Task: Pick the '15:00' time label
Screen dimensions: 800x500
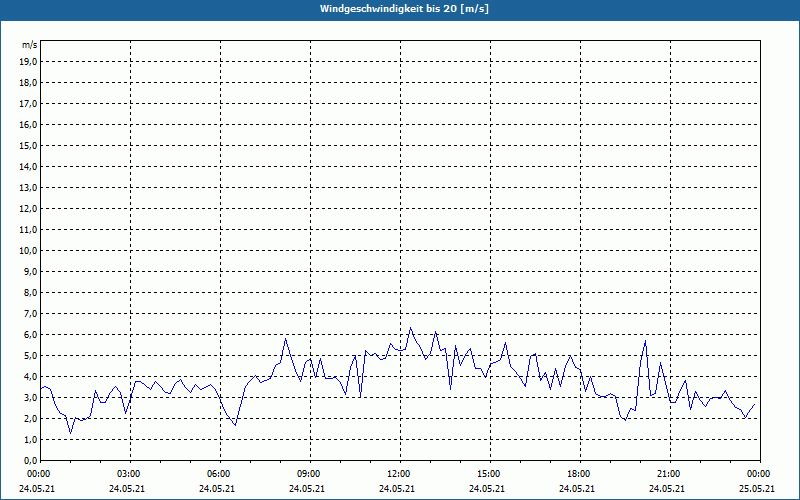Action: point(489,474)
